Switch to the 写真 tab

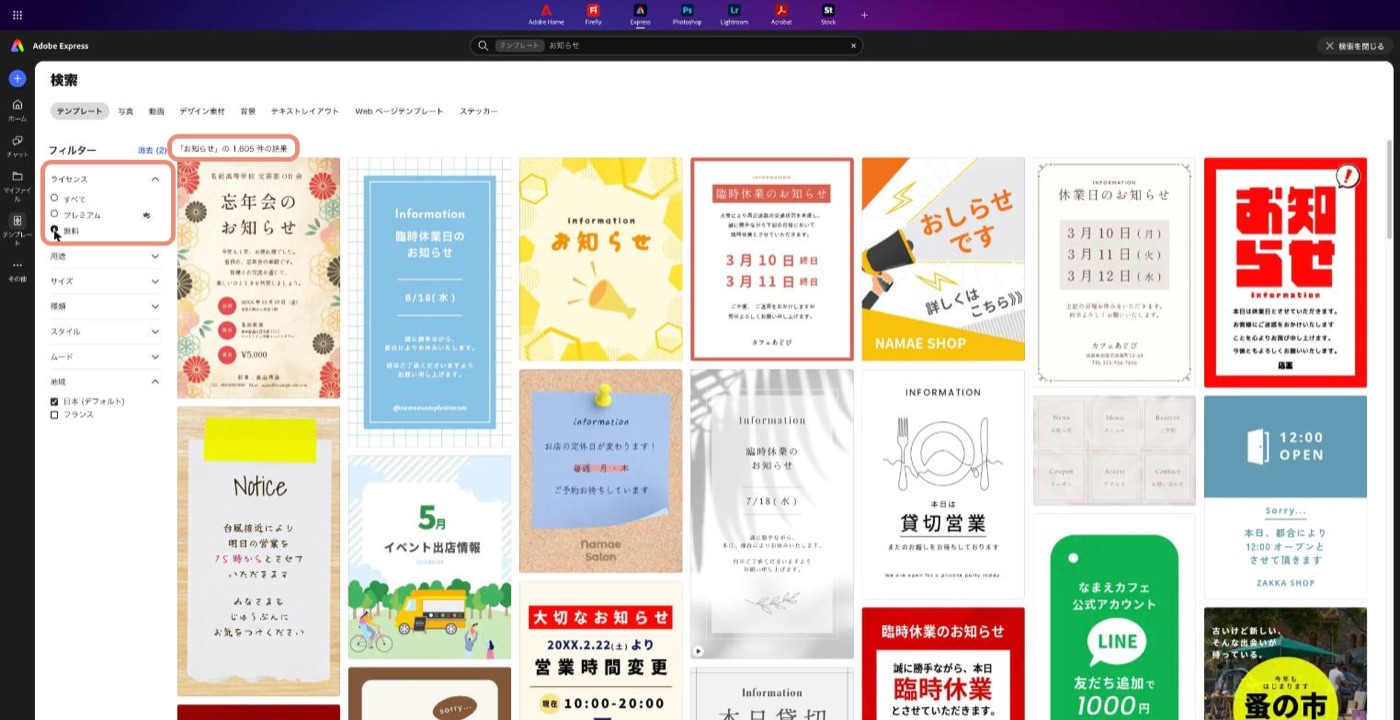click(126, 111)
